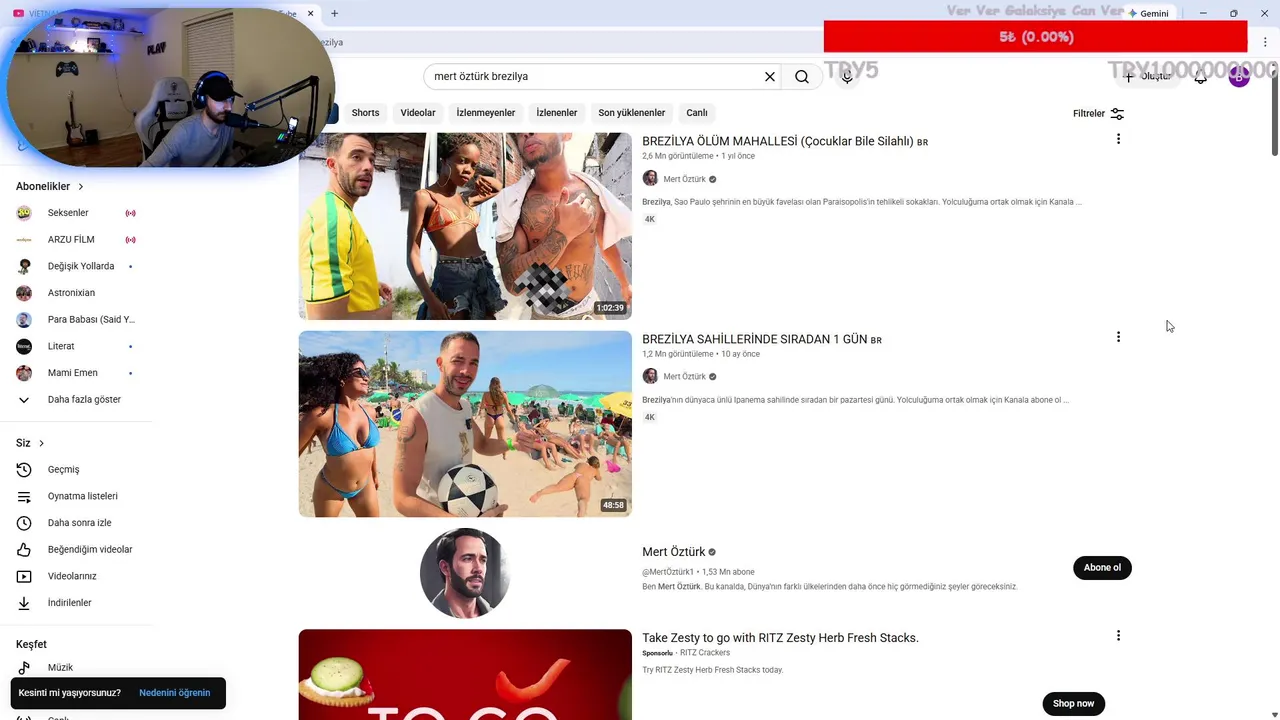1280x720 pixels.
Task: Select the Canlı filter chip
Action: pos(697,113)
